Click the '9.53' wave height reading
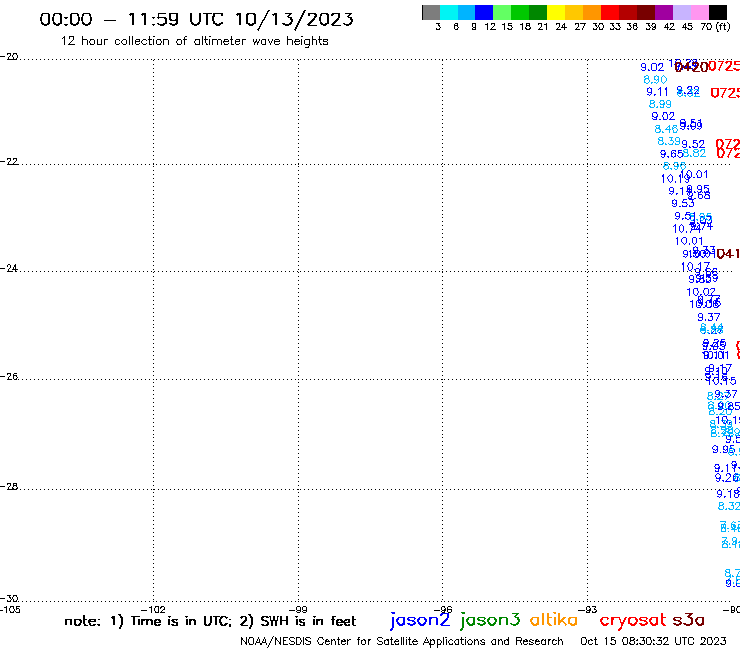Image resolution: width=740 pixels, height=650 pixels. [x=683, y=203]
